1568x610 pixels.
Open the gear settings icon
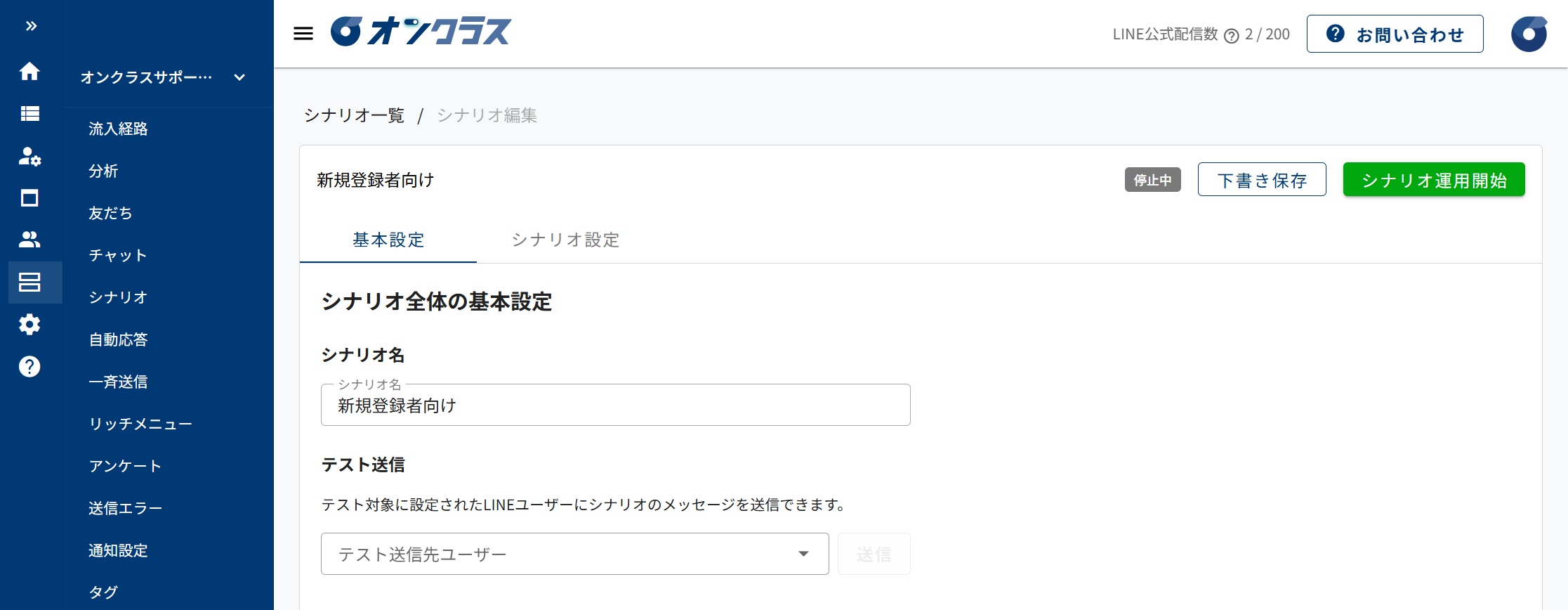coord(29,325)
